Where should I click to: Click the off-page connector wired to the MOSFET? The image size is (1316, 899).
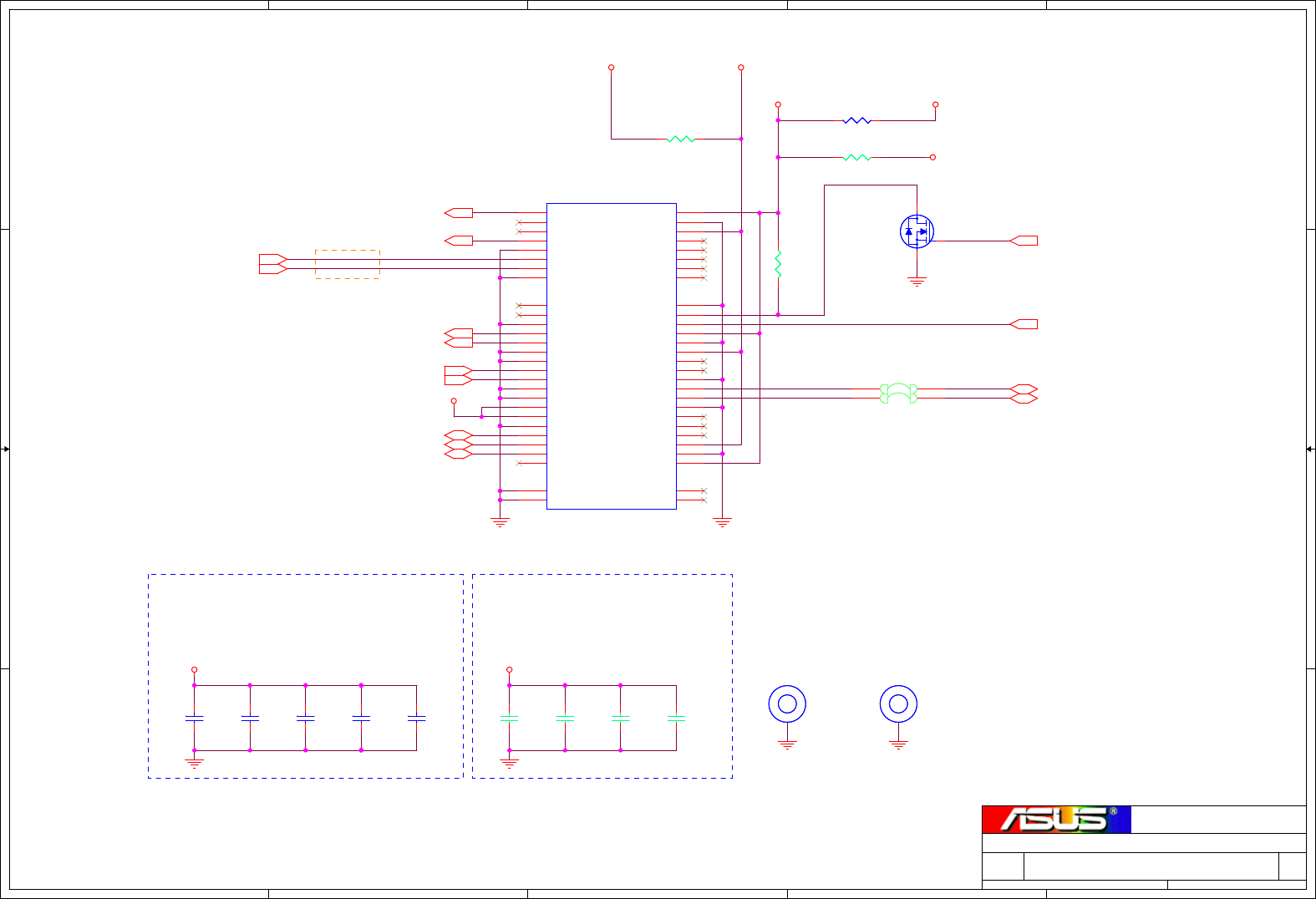tap(1024, 241)
